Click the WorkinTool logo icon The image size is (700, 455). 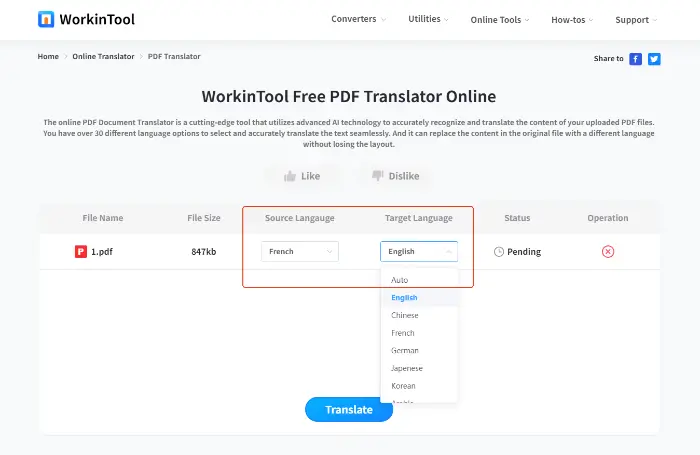[x=46, y=19]
